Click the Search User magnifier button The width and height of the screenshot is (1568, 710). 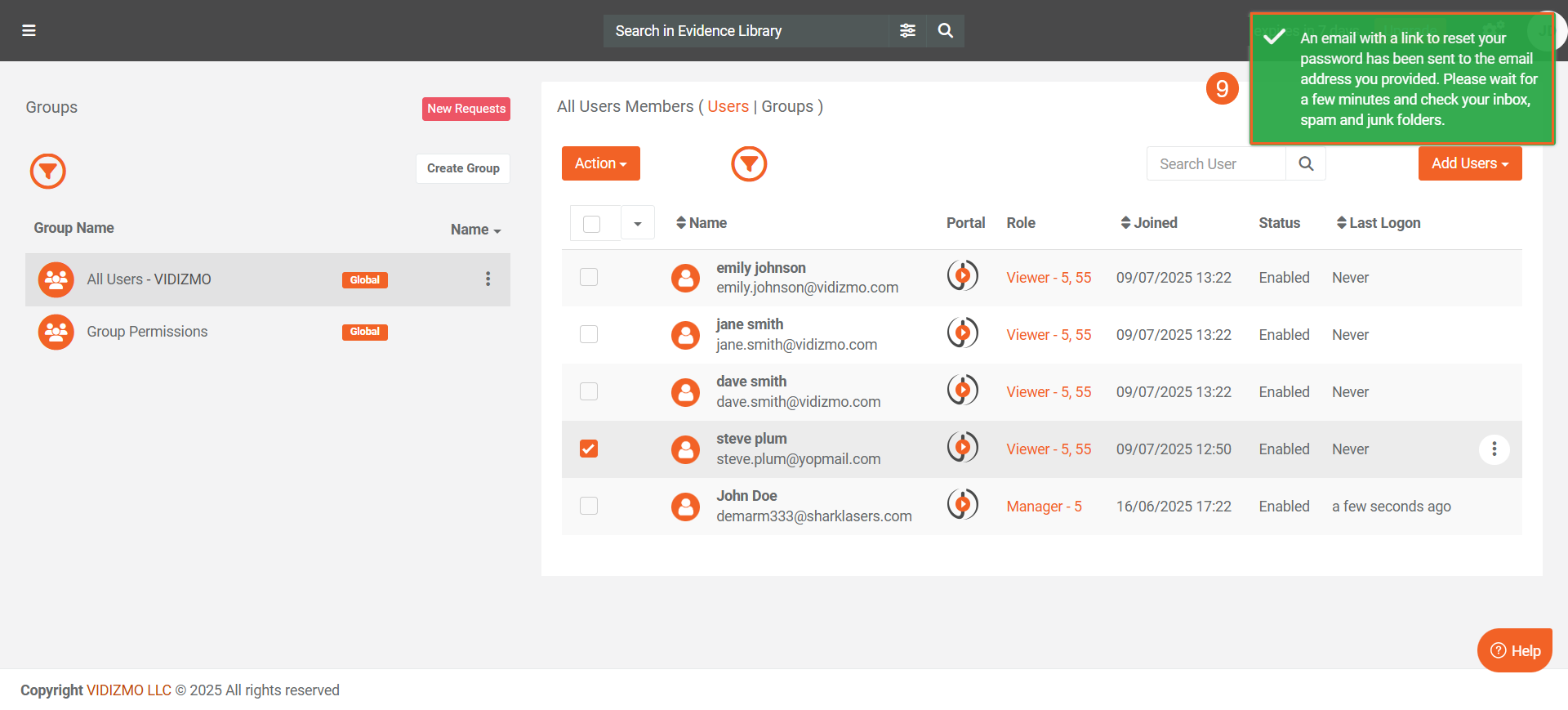coord(1306,164)
